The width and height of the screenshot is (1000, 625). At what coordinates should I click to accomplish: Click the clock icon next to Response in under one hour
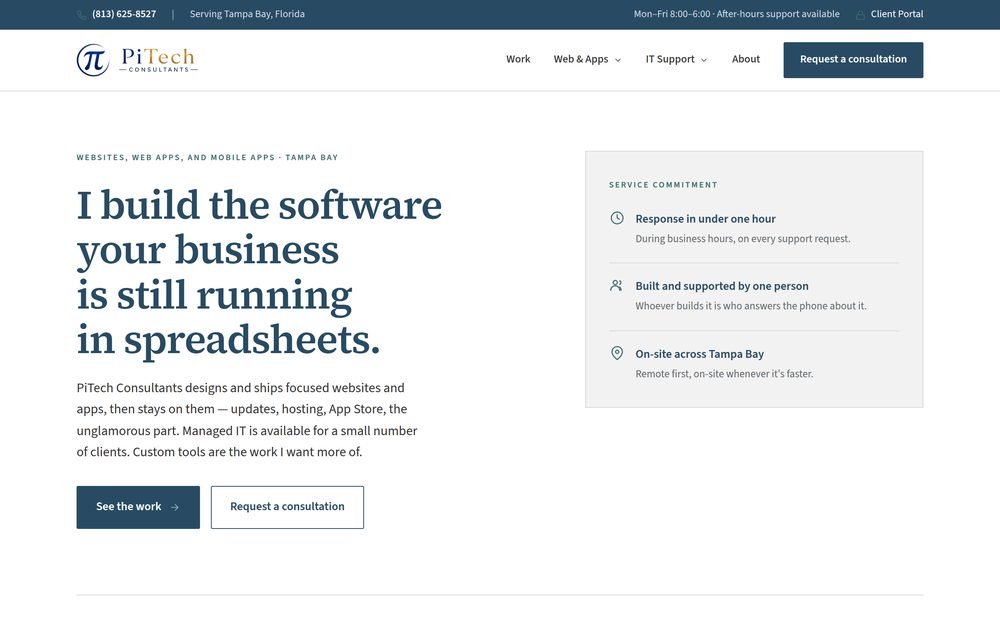point(617,218)
